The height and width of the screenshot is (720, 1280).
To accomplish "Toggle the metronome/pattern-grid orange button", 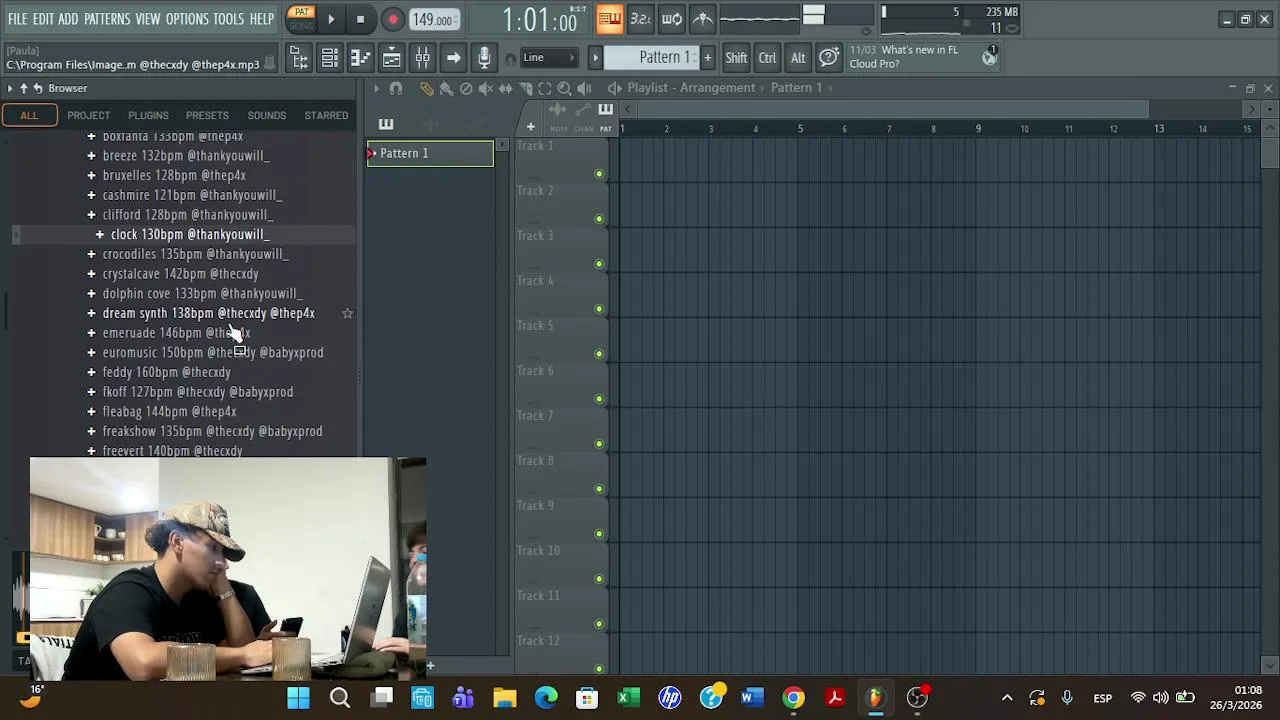I will pos(609,18).
